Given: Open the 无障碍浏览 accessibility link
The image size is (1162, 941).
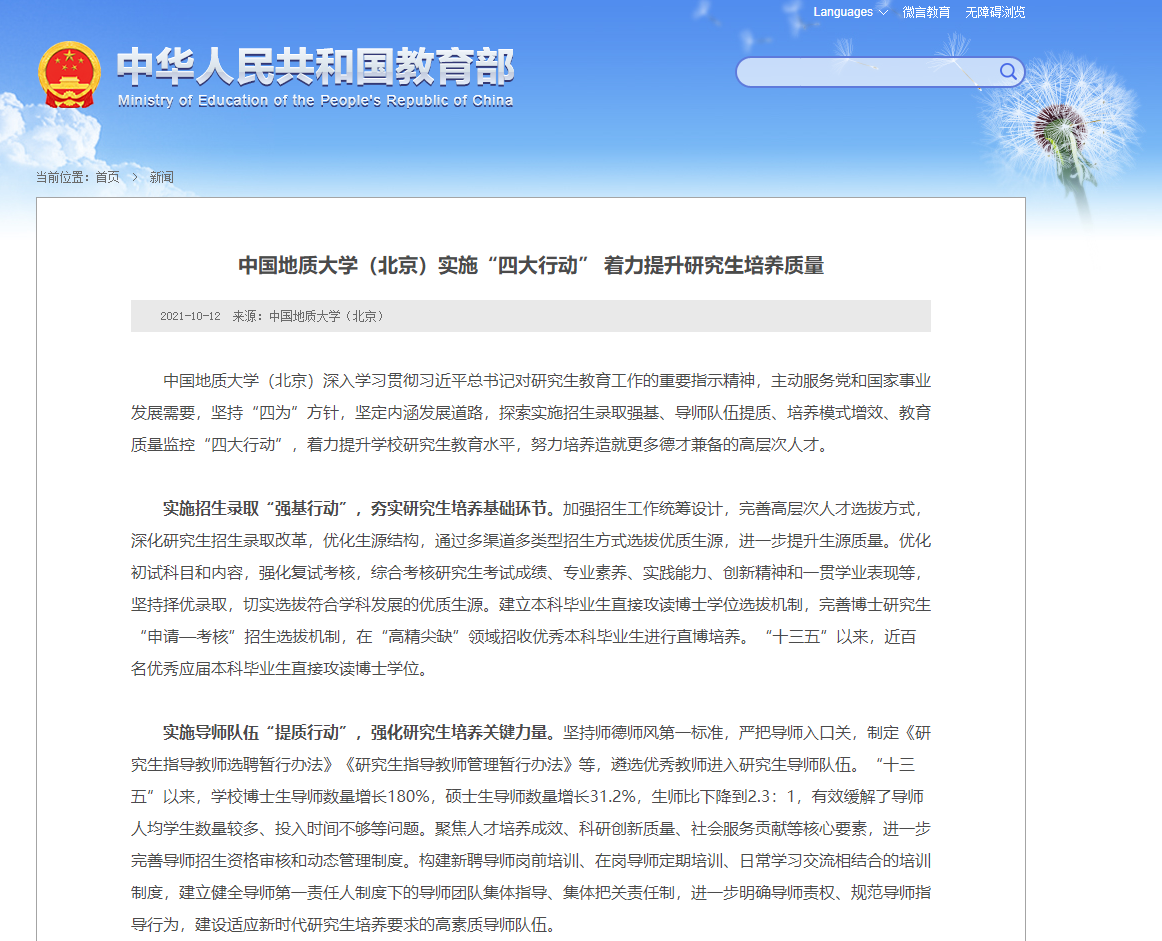Looking at the screenshot, I should click(995, 12).
